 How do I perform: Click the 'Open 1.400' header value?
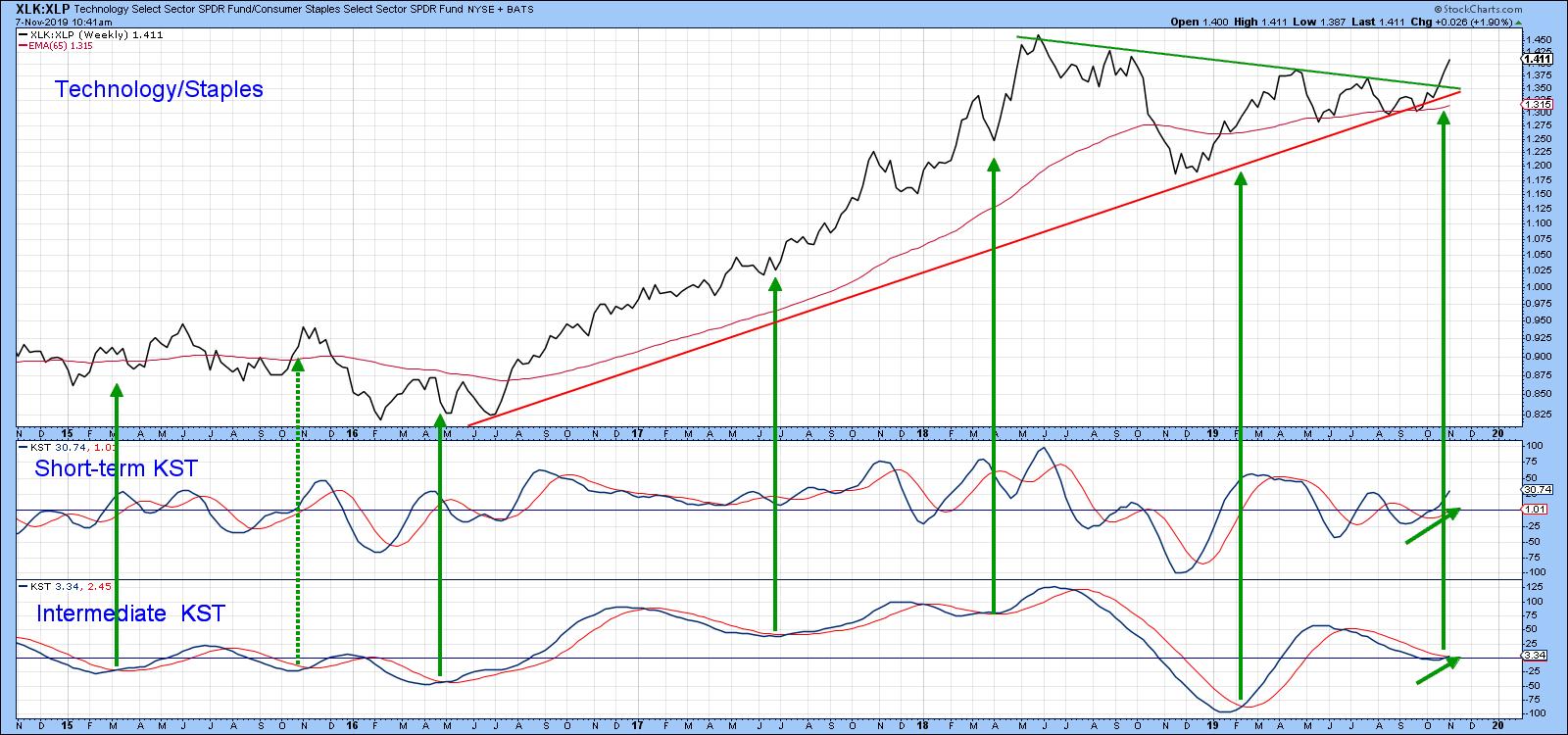[1200, 21]
